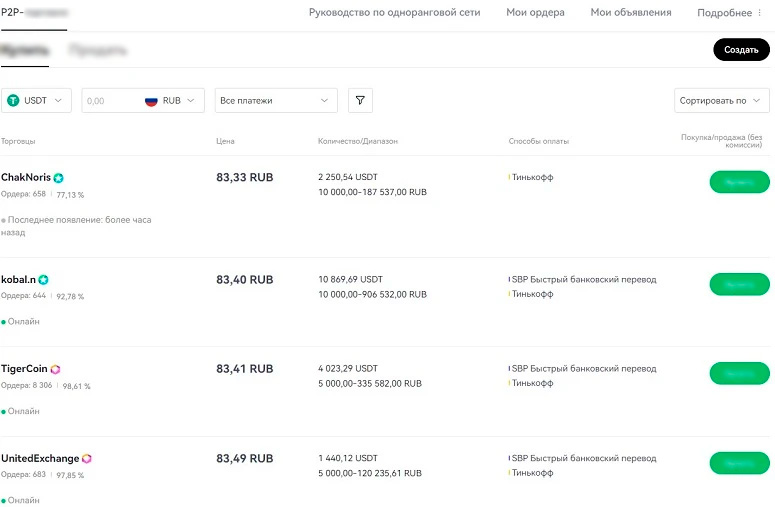The image size is (775, 507).
Task: Click the Russian flag icon beside RUB
Action: [x=151, y=100]
